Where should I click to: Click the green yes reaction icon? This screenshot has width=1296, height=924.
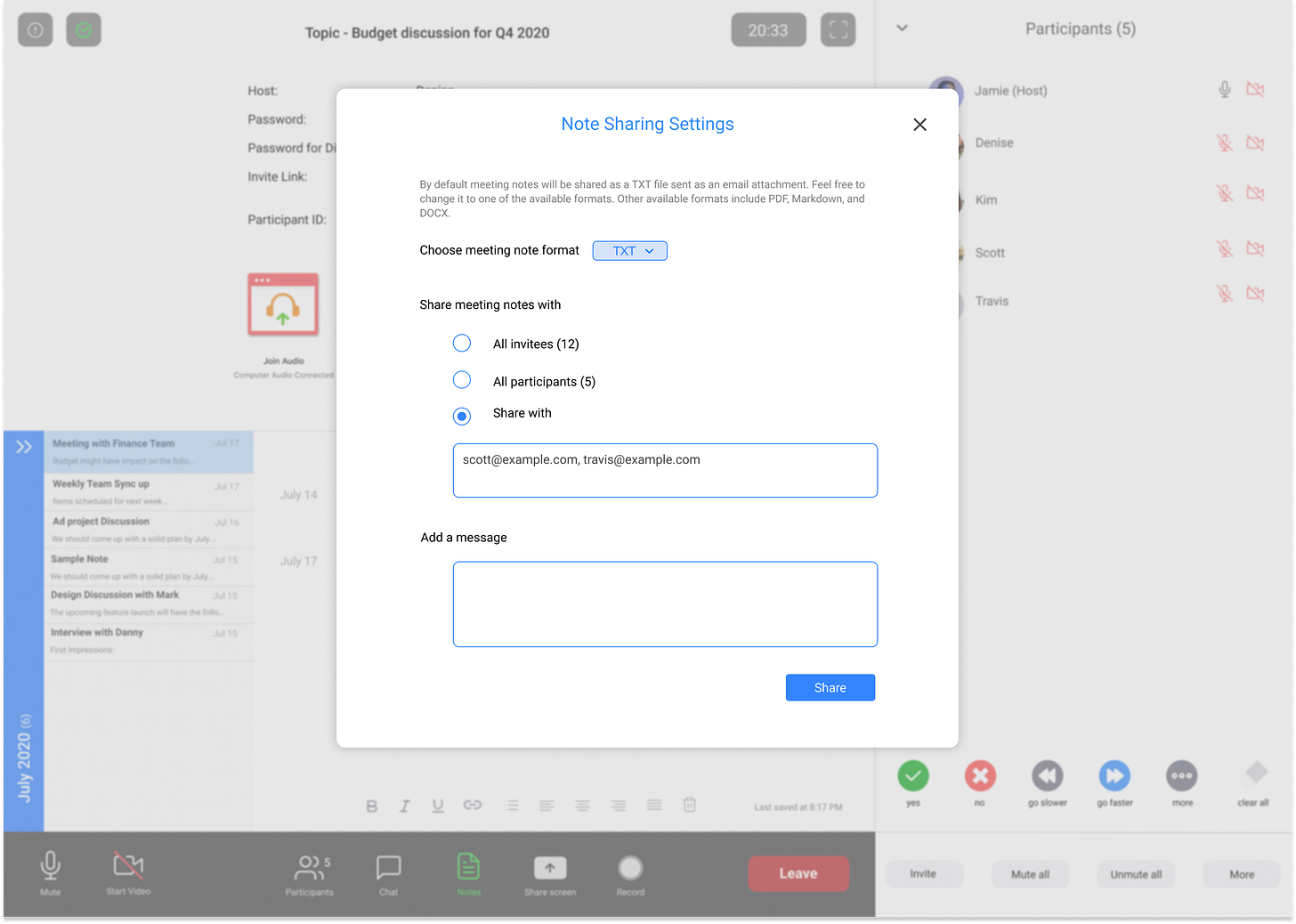(913, 776)
